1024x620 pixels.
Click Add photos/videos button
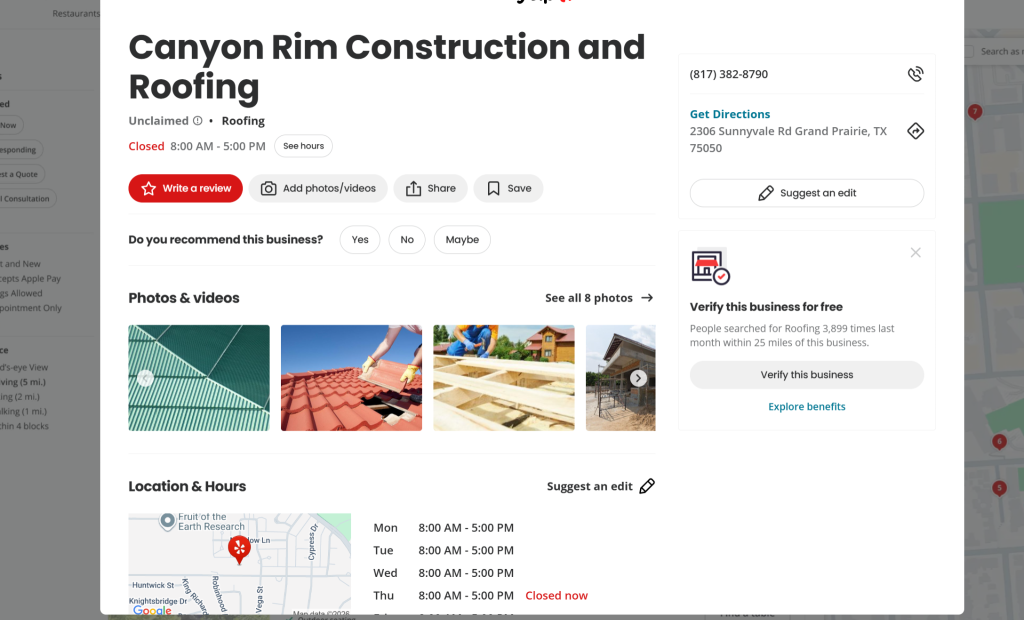click(319, 188)
